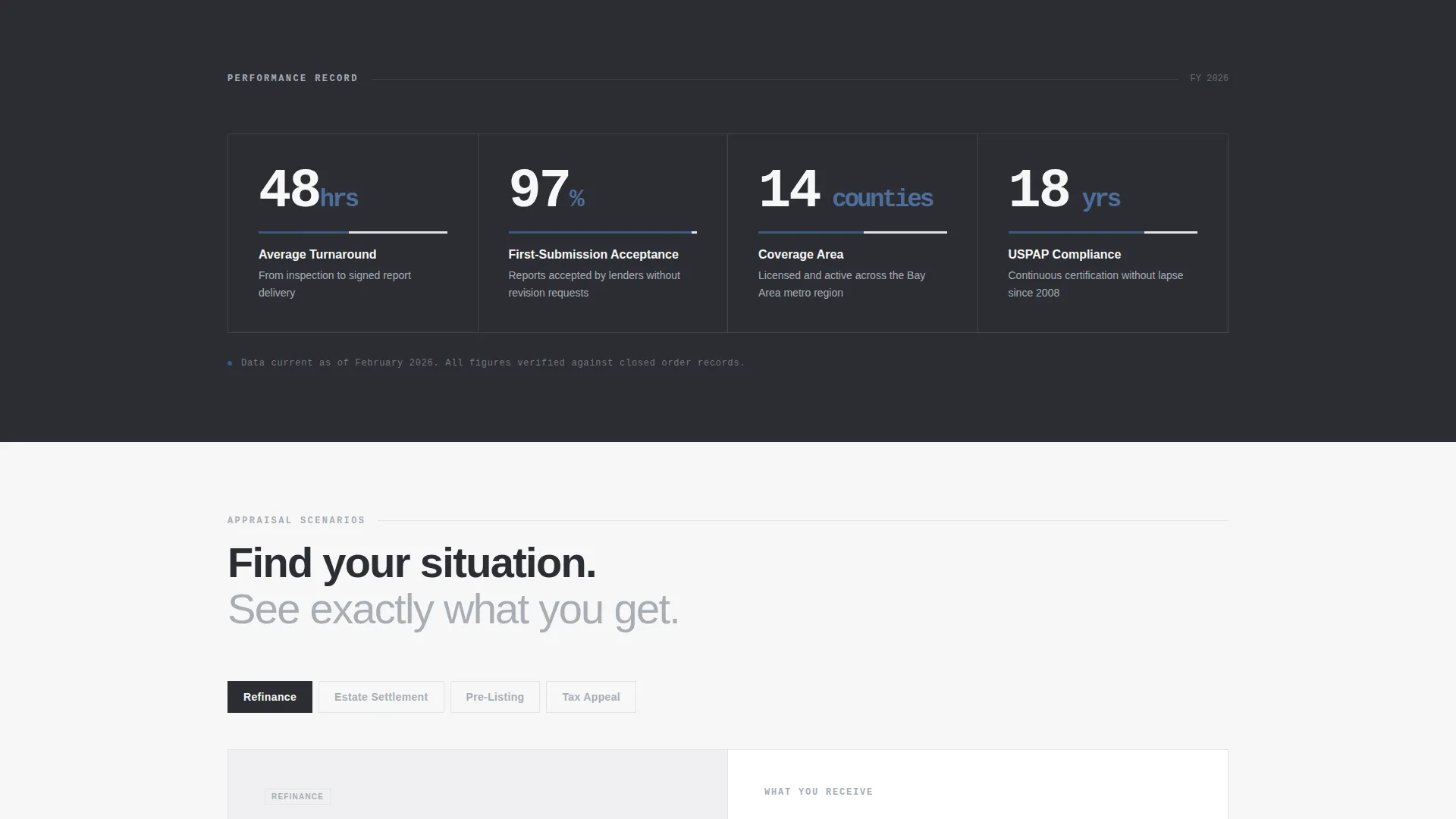Click the 18 yrs statistic
The image size is (1456, 819).
pyautogui.click(x=1064, y=190)
